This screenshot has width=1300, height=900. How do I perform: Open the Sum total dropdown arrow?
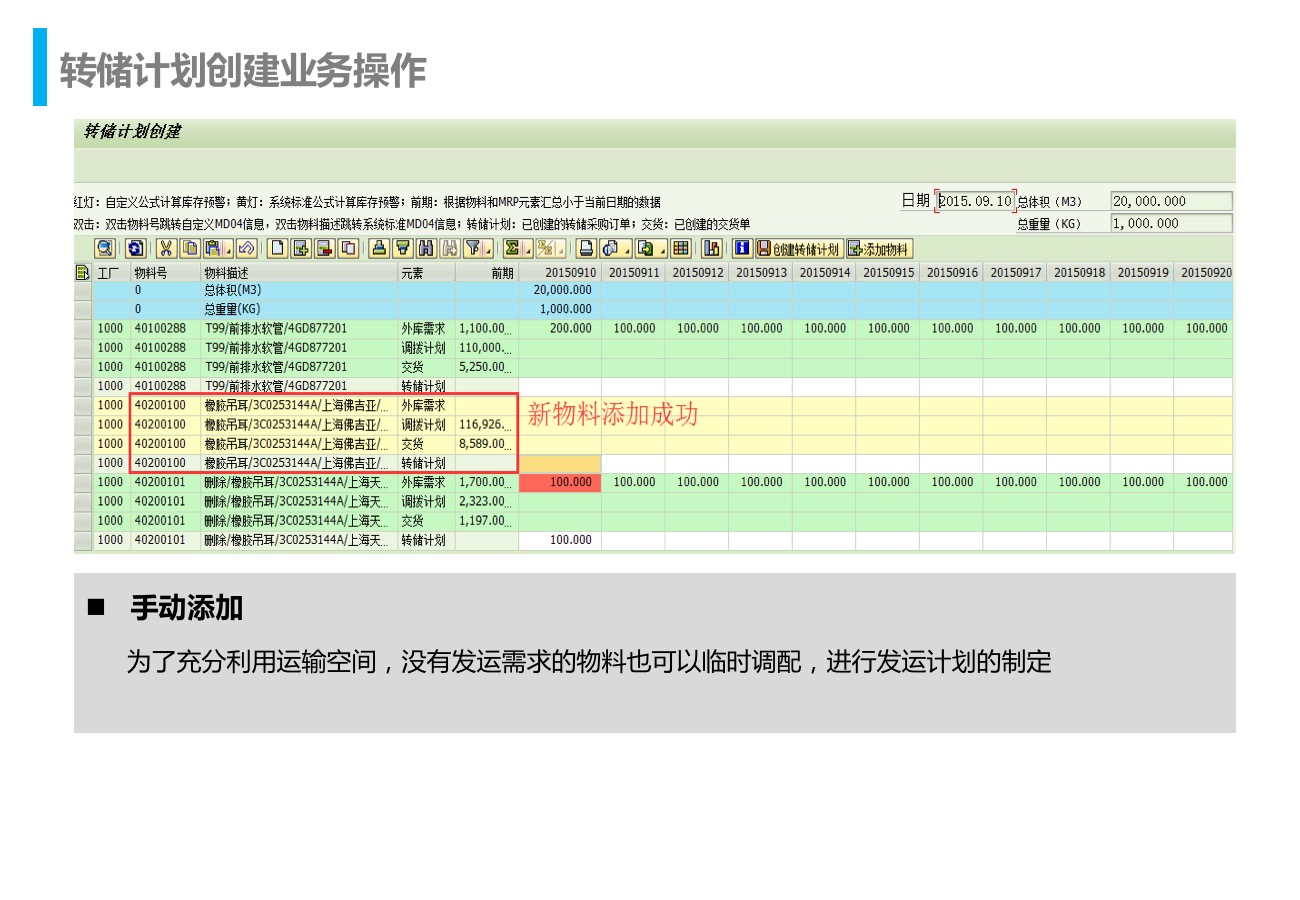528,249
